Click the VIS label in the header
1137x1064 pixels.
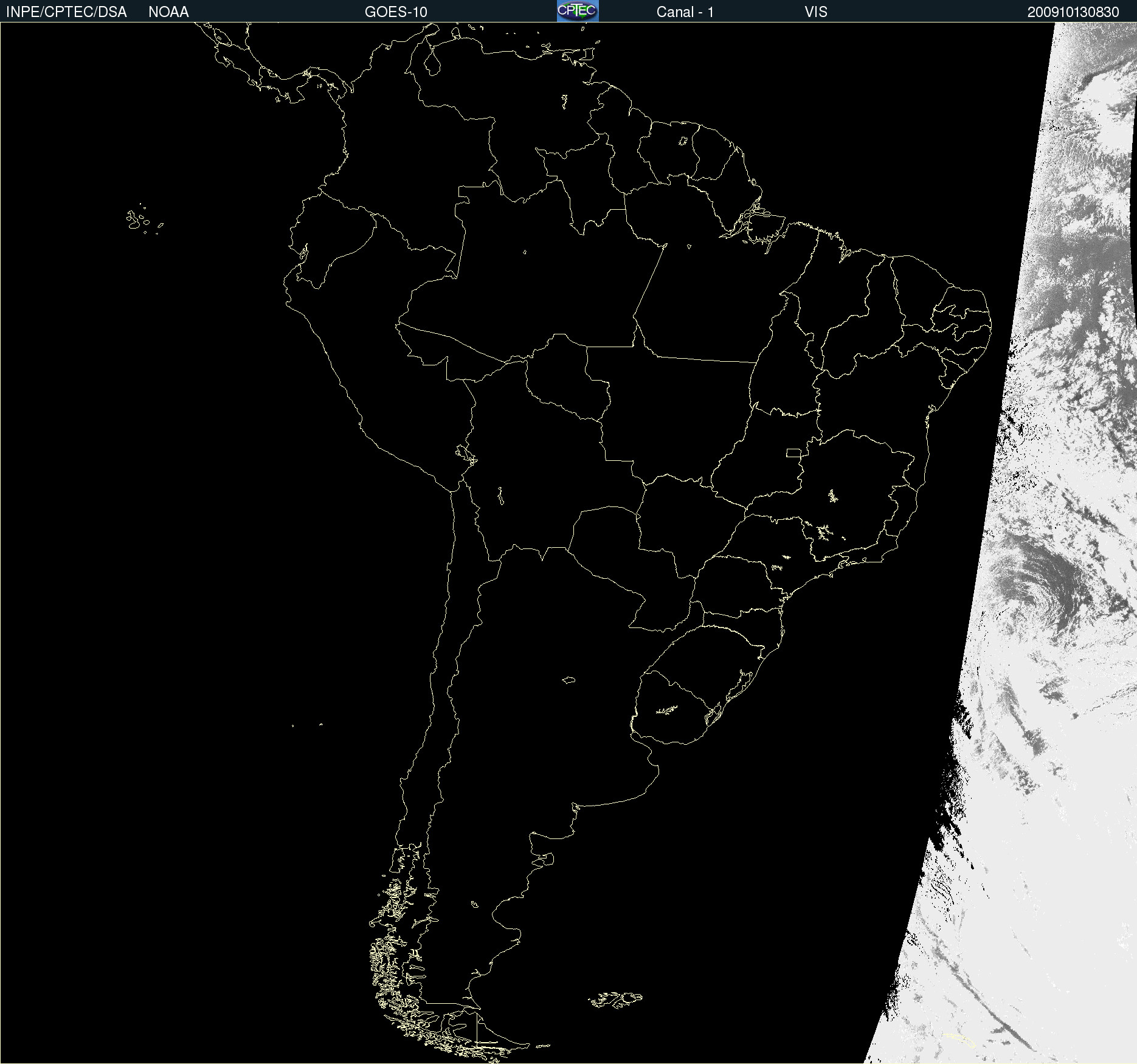[816, 12]
